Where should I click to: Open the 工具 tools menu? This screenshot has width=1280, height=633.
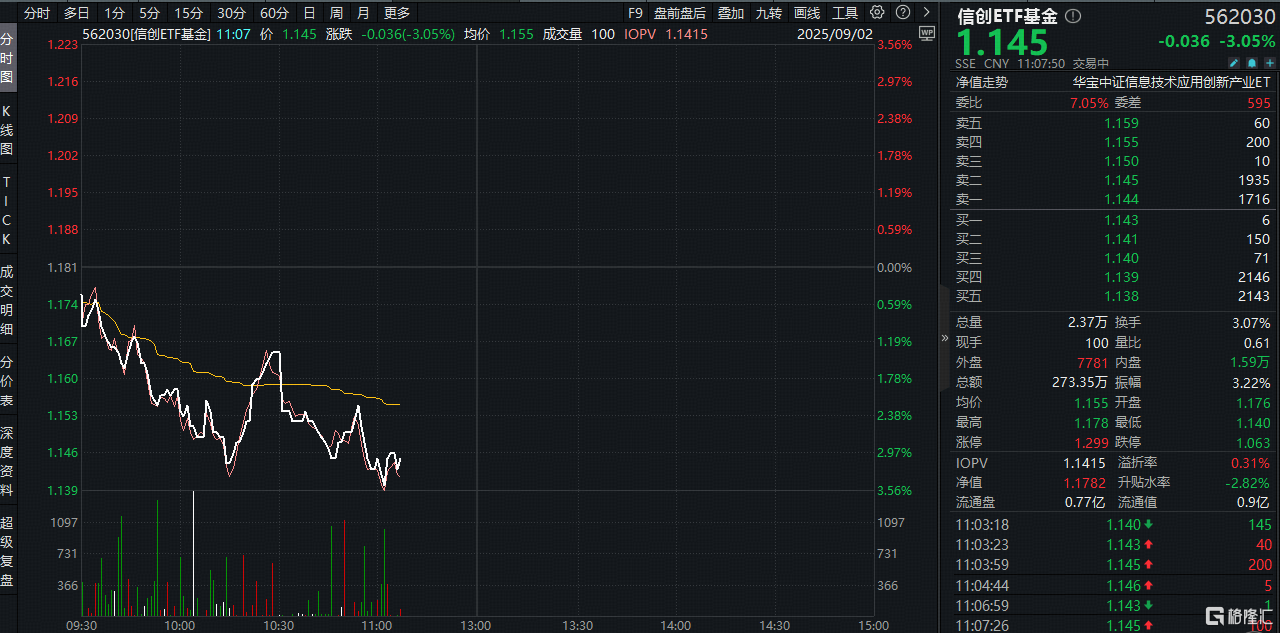pos(845,13)
